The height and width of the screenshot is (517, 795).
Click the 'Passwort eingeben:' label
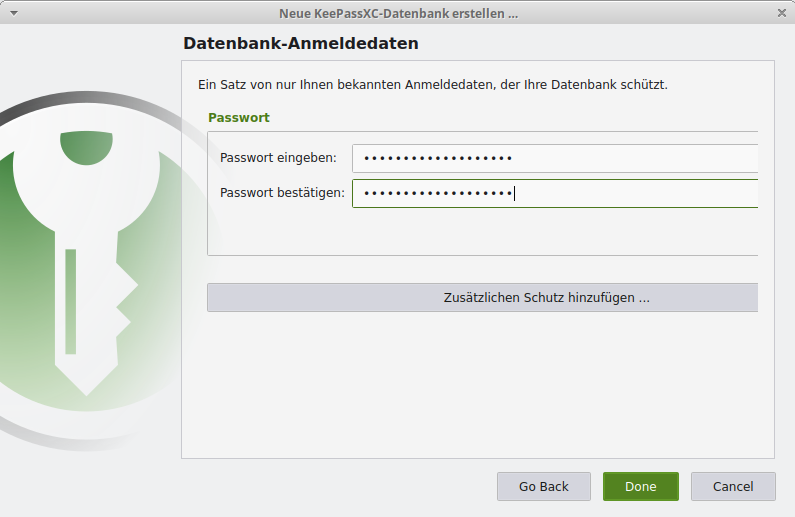(278, 158)
